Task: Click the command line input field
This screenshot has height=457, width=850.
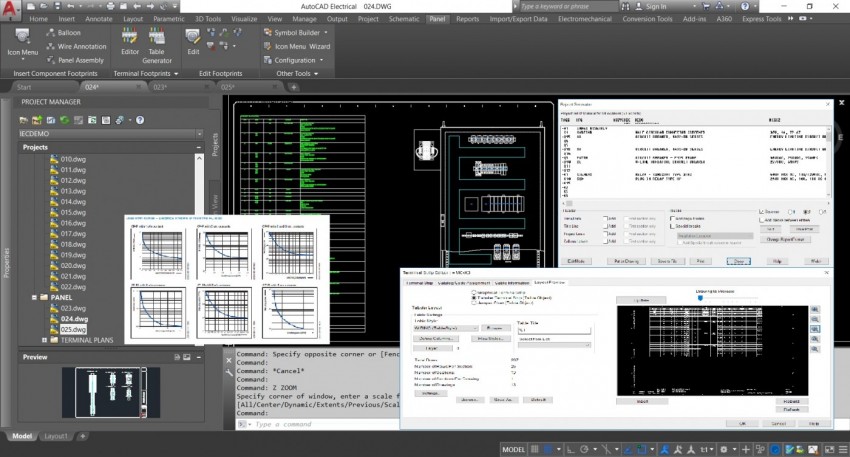Action: (x=323, y=424)
